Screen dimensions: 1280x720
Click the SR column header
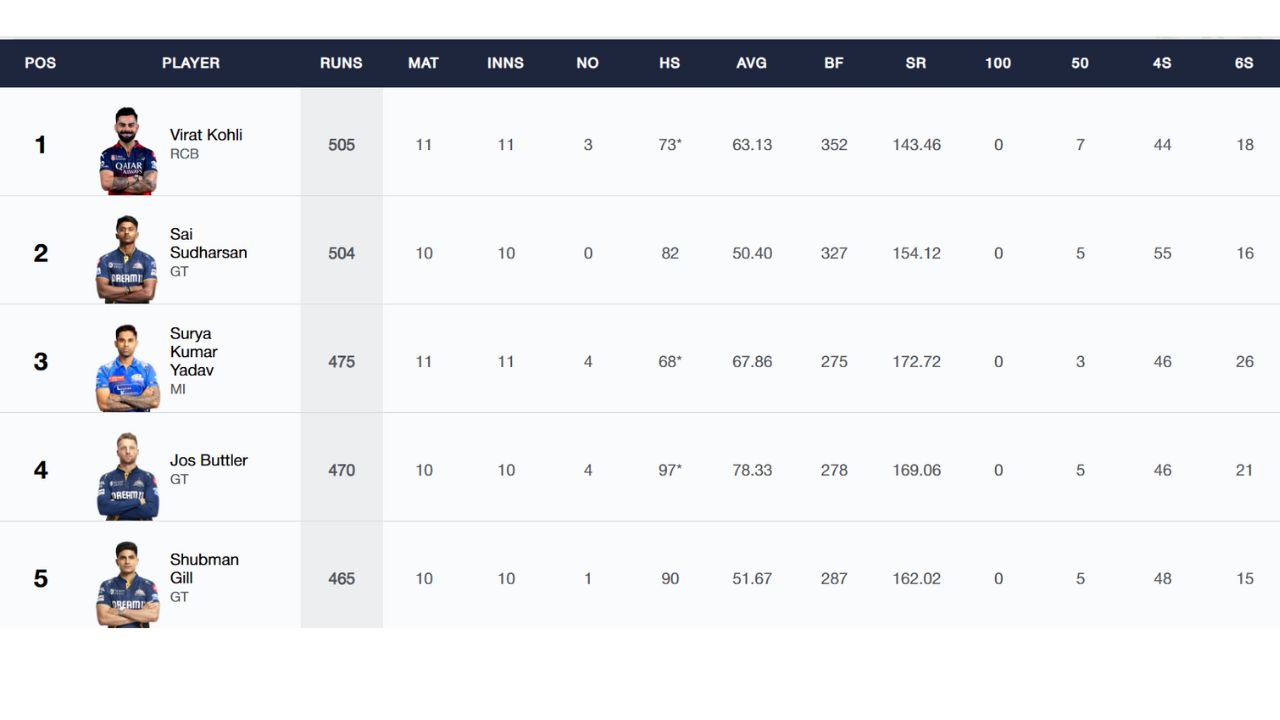[x=916, y=63]
